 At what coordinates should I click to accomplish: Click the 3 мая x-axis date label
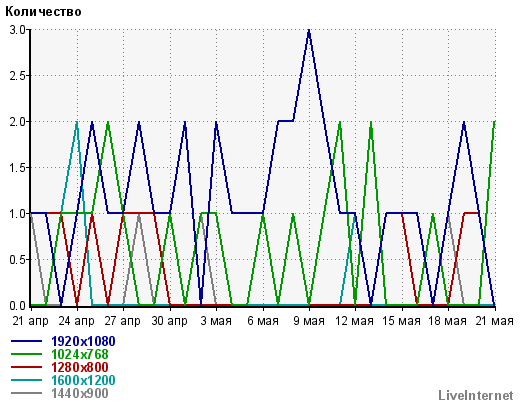tap(216, 321)
